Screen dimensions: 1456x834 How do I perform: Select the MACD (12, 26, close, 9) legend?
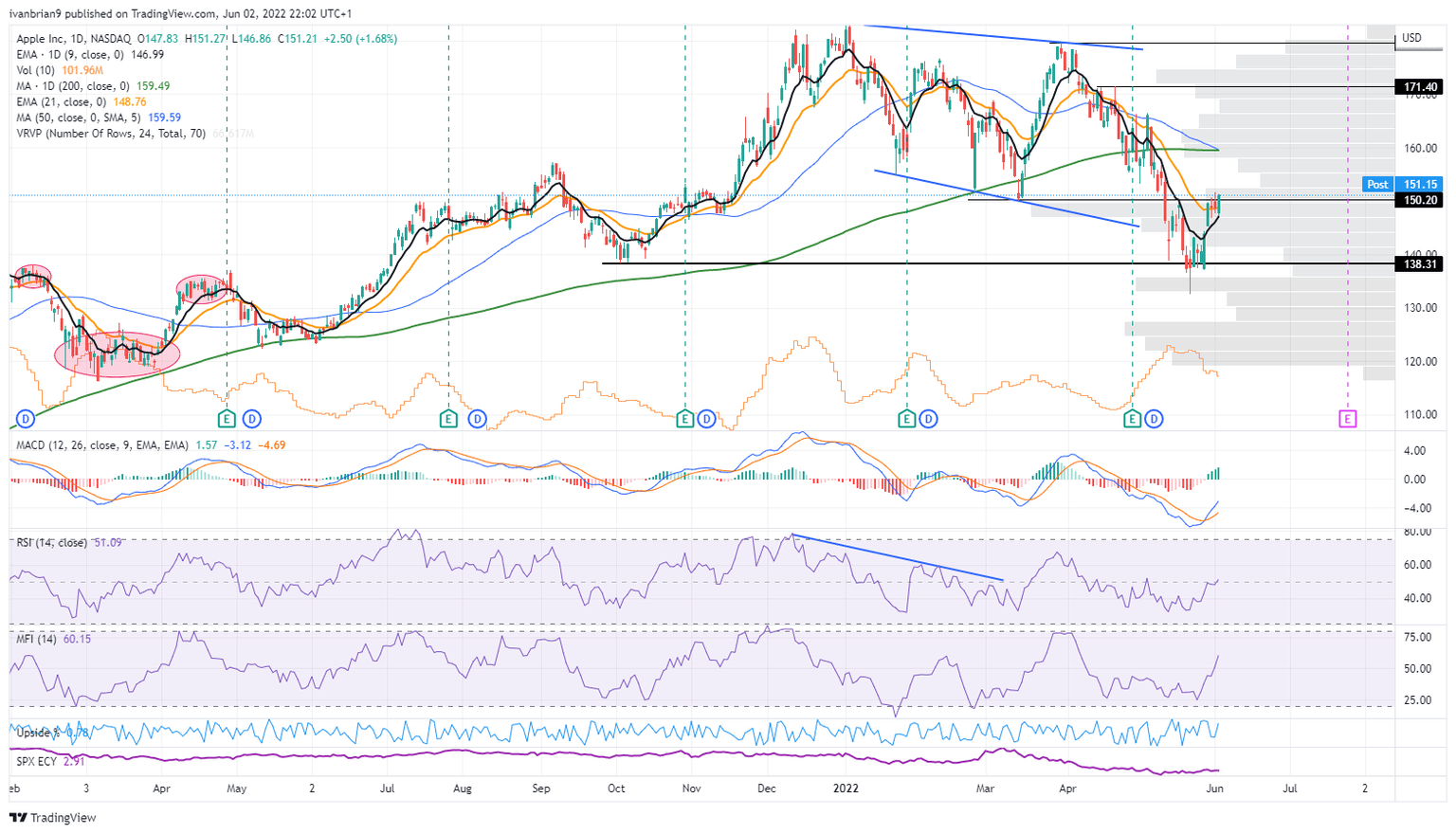[x=103, y=444]
